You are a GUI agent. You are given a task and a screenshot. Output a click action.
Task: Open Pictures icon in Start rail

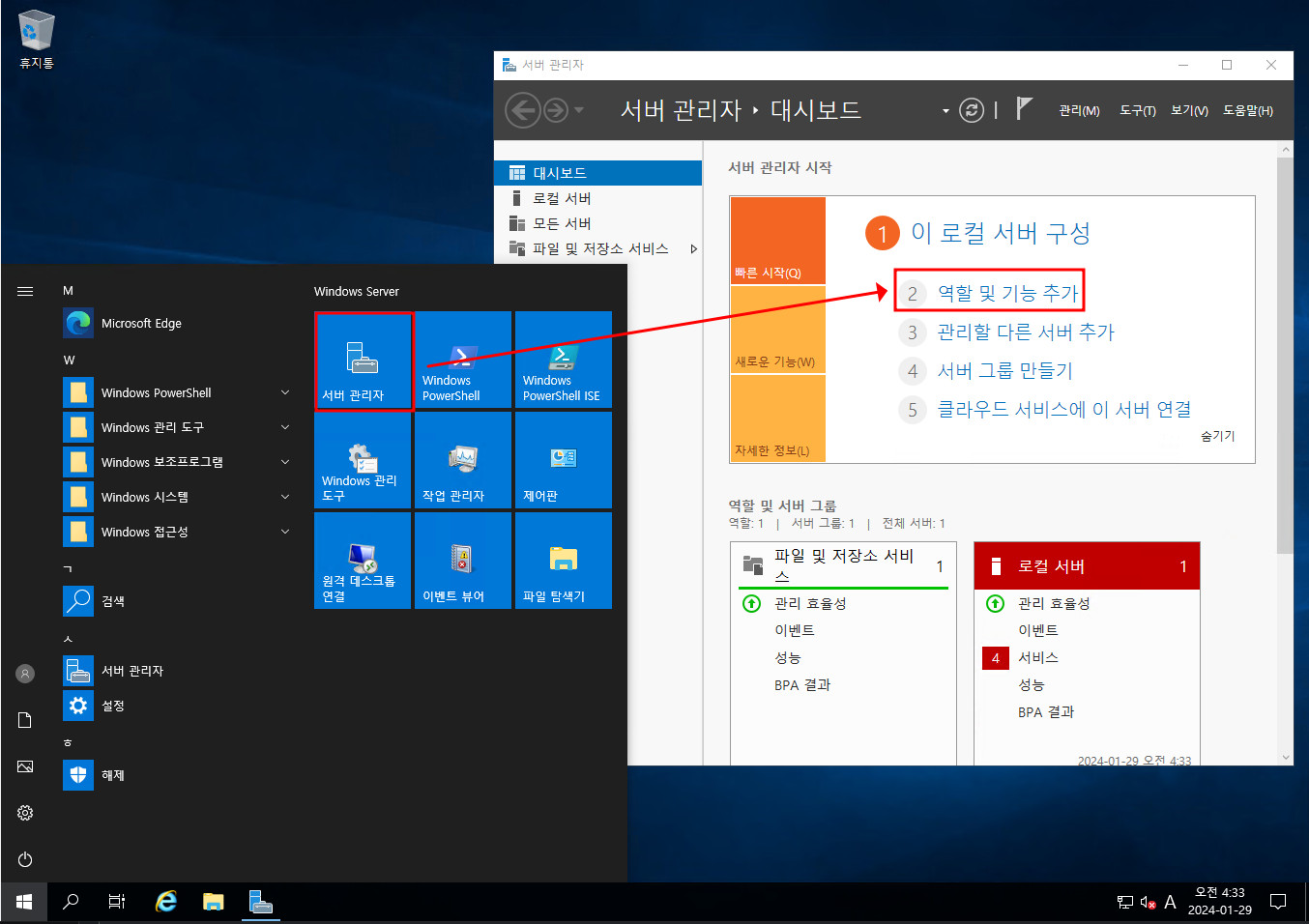[25, 766]
